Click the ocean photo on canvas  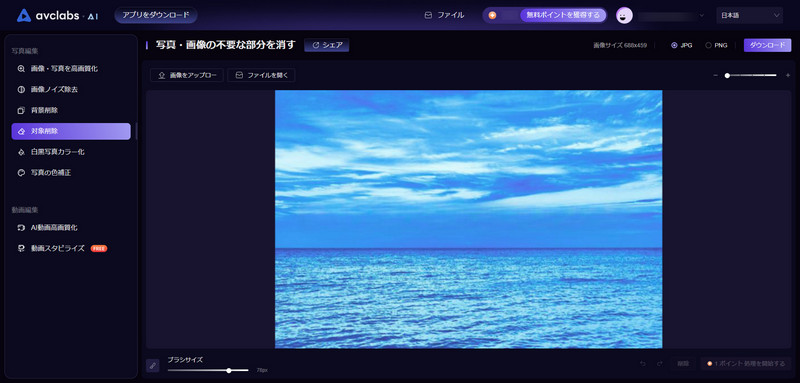point(468,219)
